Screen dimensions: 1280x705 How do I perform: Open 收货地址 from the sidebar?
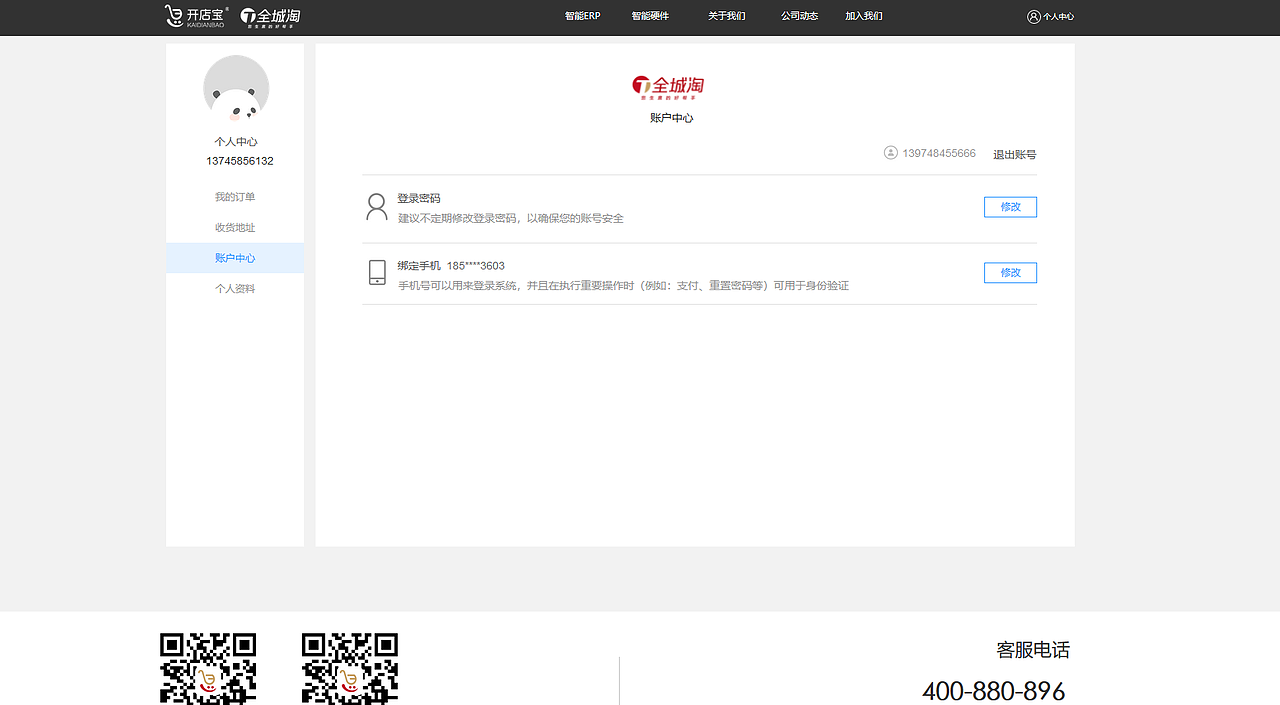(234, 227)
